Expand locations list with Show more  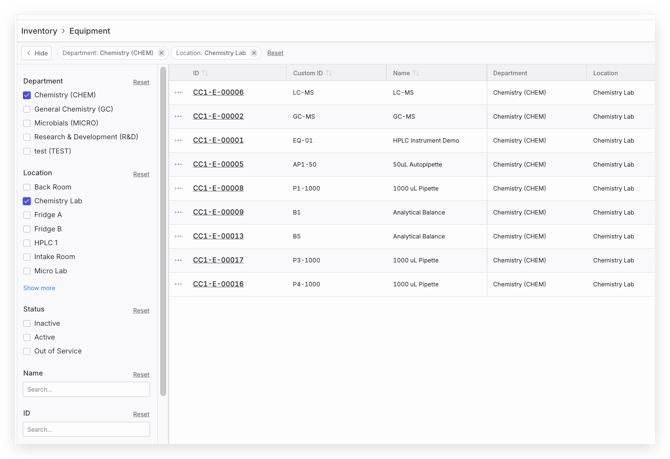[x=39, y=288]
